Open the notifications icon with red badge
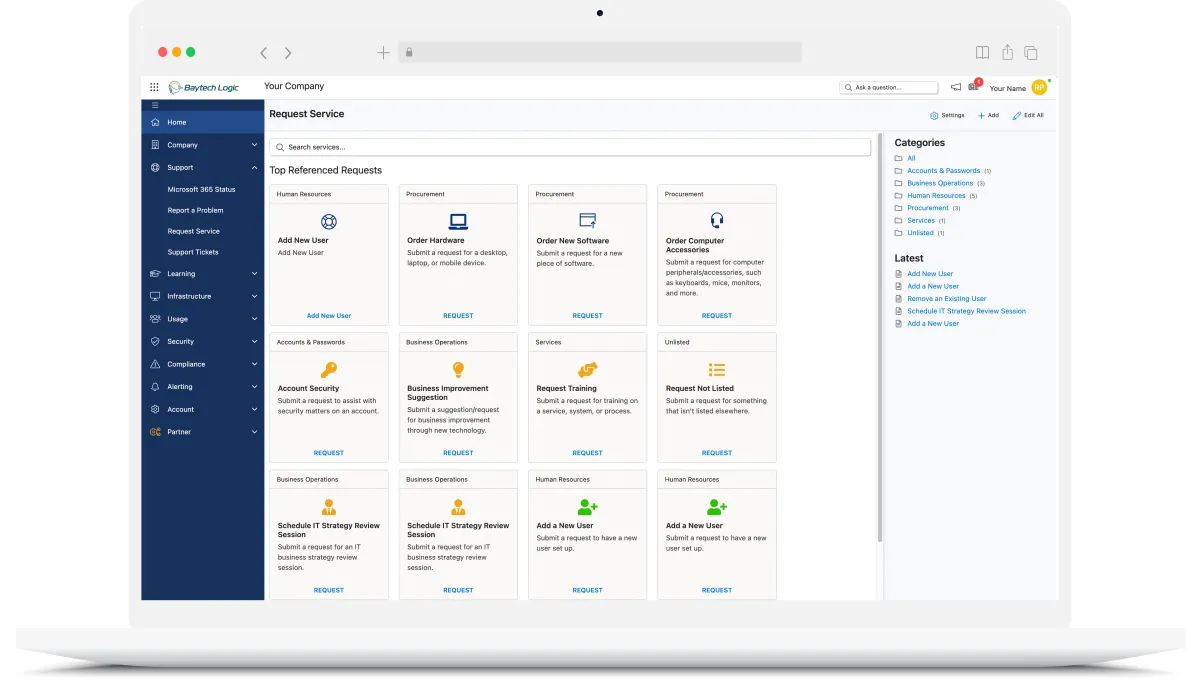 [974, 86]
